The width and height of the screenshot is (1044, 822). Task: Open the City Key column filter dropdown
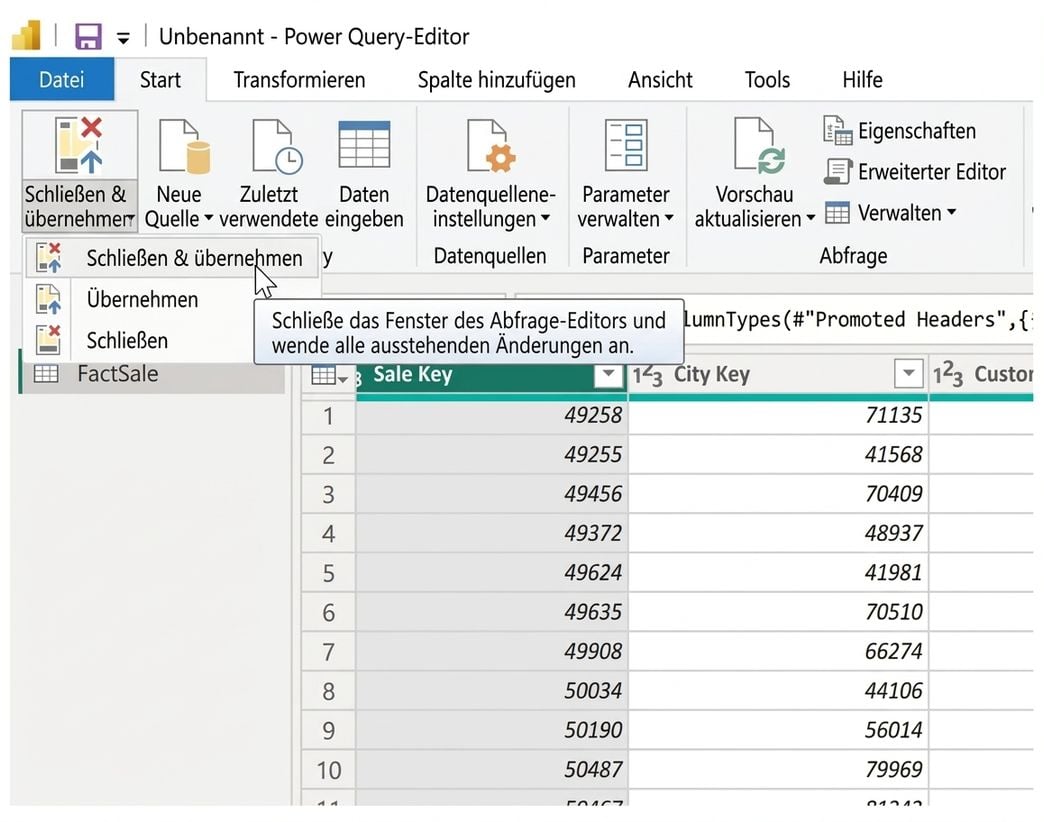[908, 374]
